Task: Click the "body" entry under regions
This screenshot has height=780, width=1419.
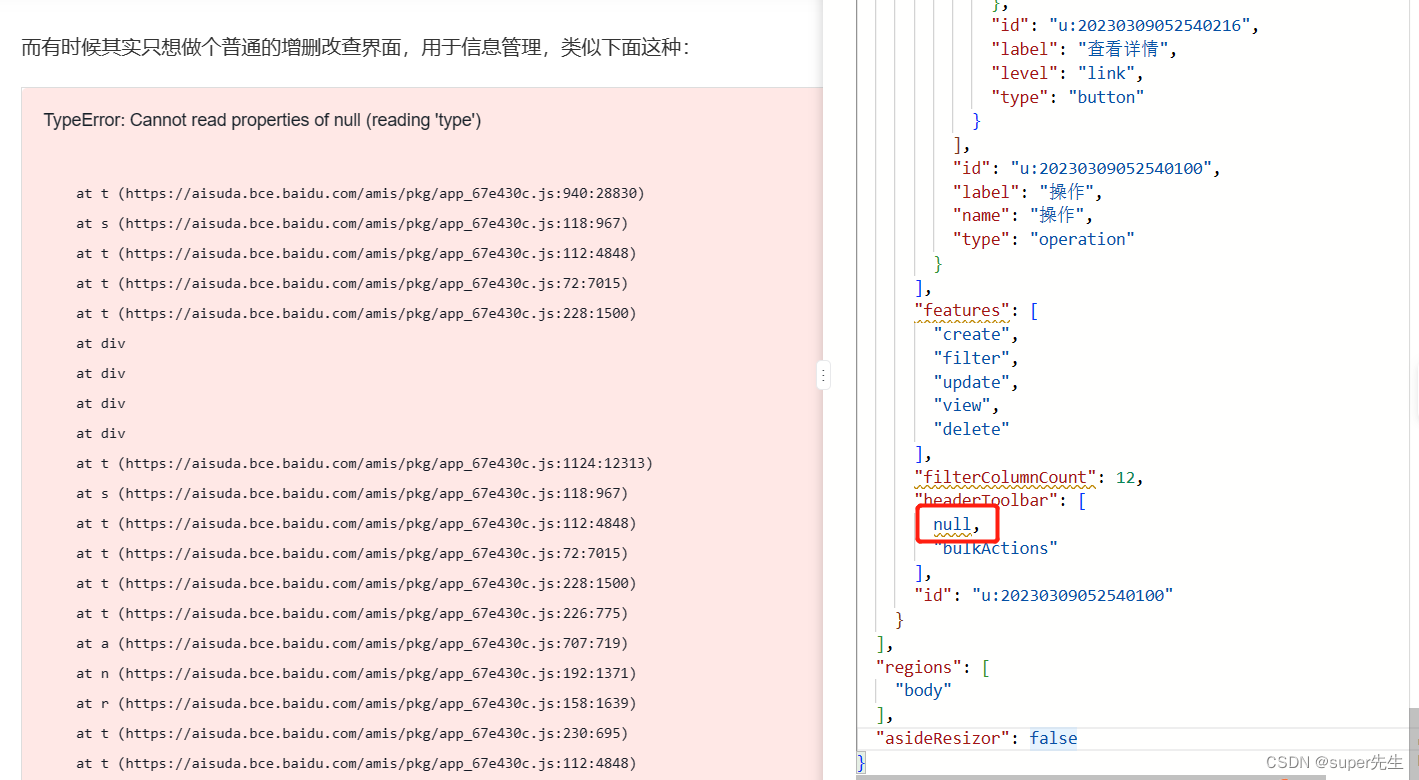Action: pyautogui.click(x=923, y=690)
